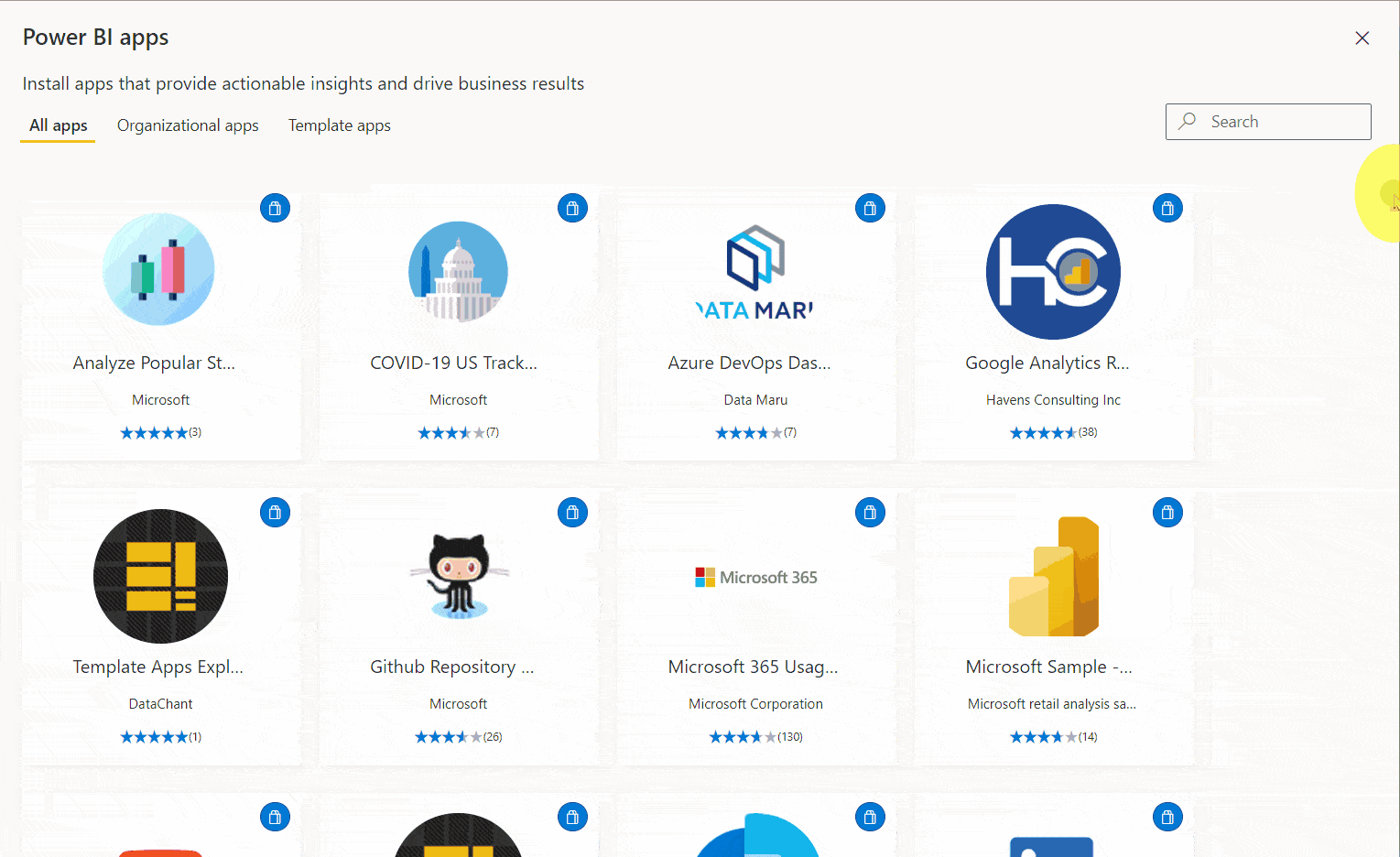The image size is (1400, 857).
Task: Click the Microsoft 365 logo
Action: (x=755, y=576)
